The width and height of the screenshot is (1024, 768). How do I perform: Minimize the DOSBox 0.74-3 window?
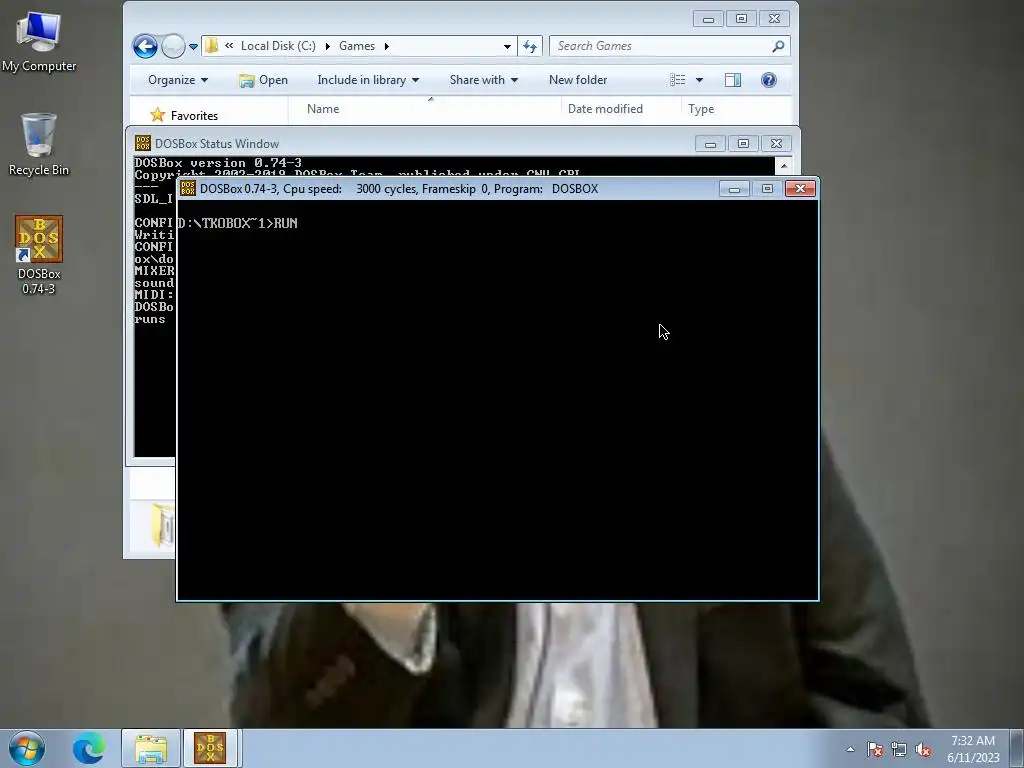click(734, 189)
